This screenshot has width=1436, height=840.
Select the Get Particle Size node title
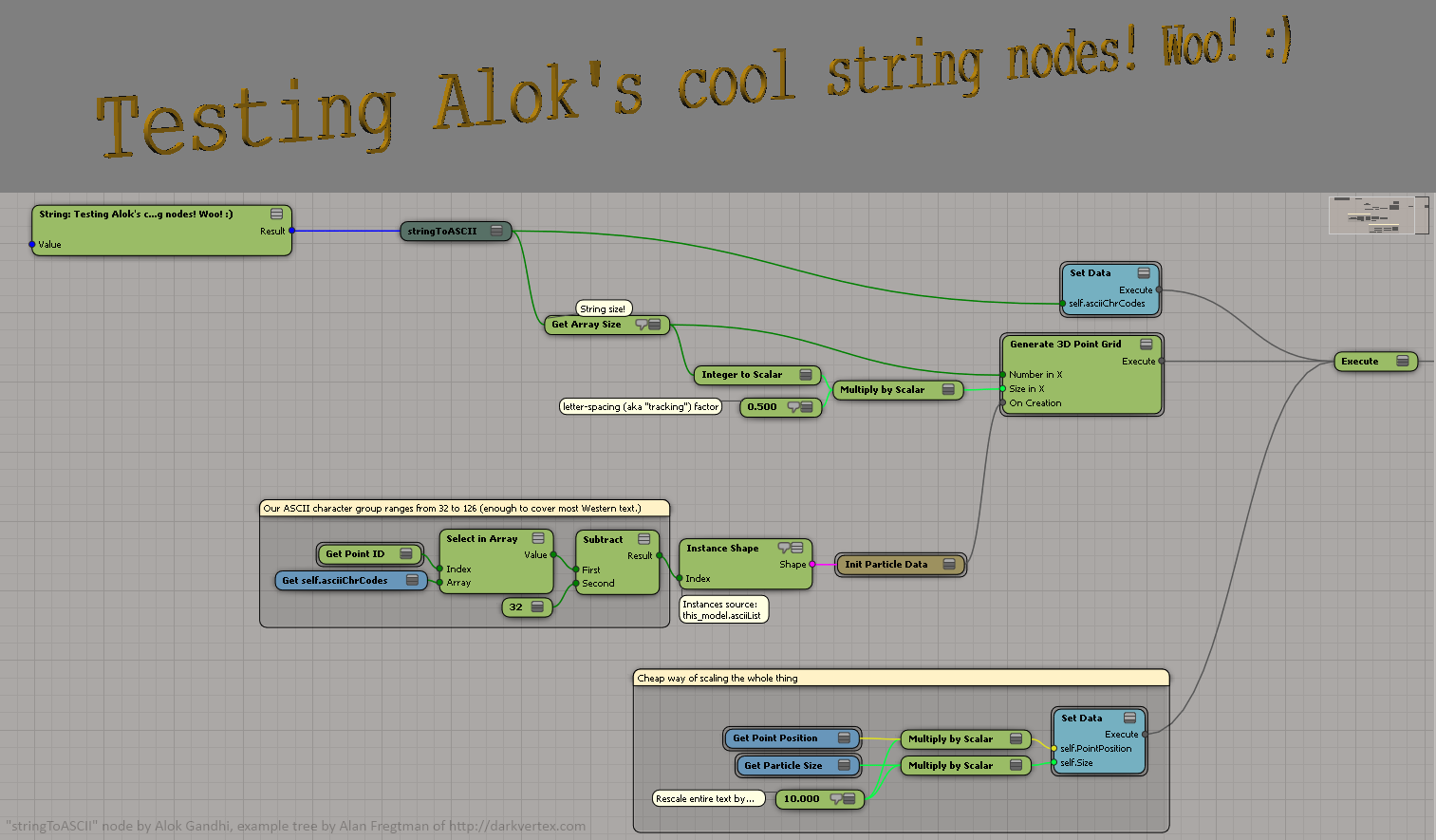tap(782, 765)
